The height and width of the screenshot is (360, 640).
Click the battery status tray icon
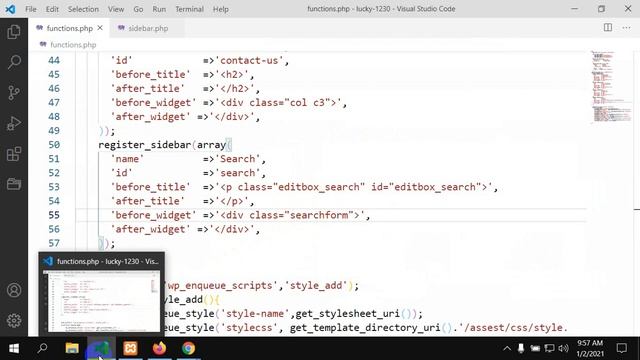coord(535,348)
